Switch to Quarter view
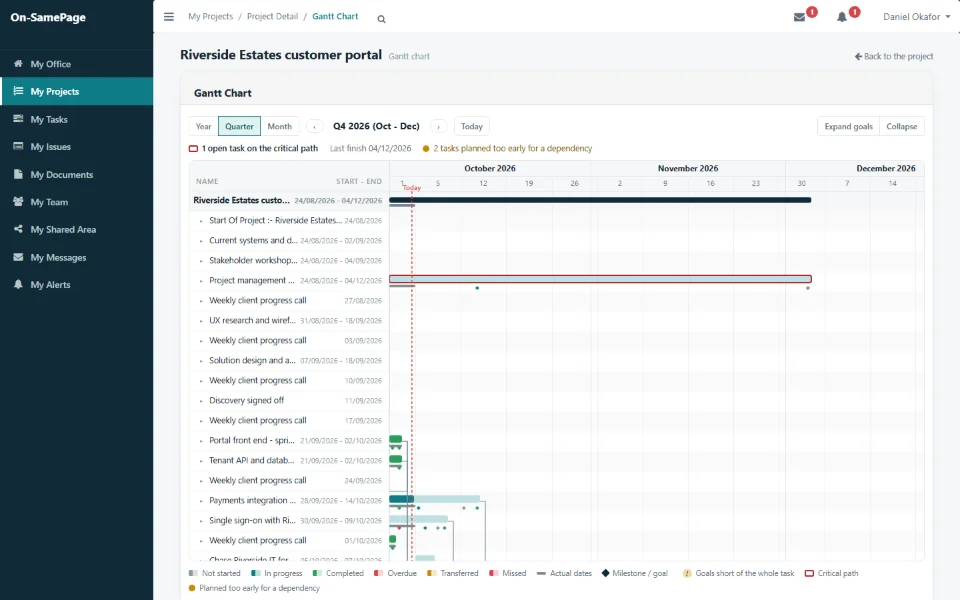The width and height of the screenshot is (960, 600). pyautogui.click(x=239, y=126)
